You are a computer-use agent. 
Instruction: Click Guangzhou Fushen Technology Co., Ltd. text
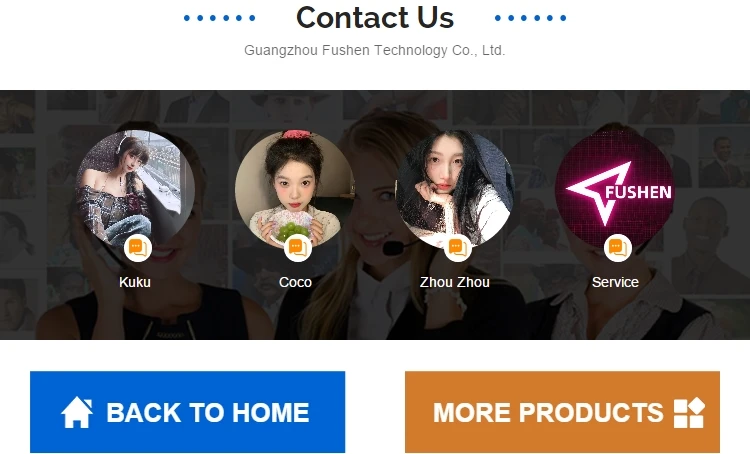(x=375, y=50)
